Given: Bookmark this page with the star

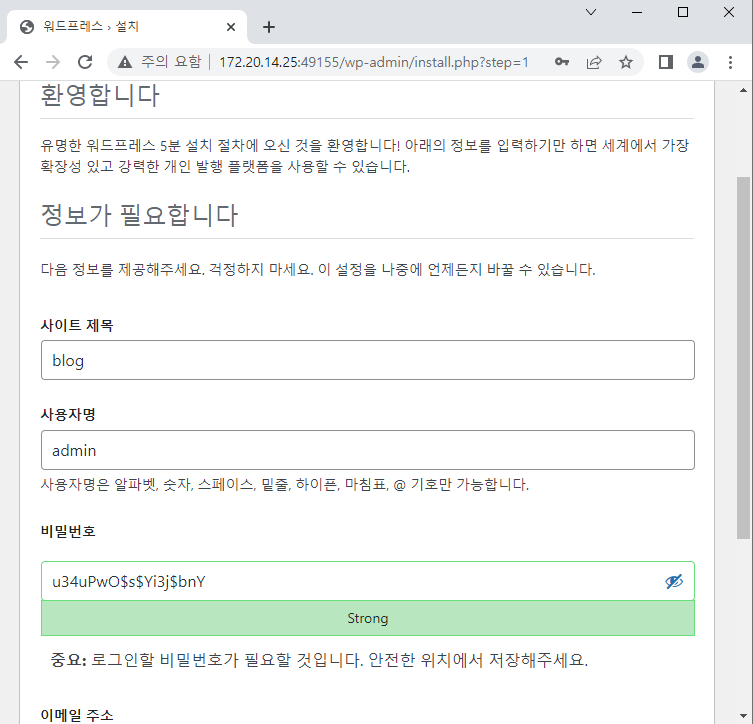Looking at the screenshot, I should [626, 62].
